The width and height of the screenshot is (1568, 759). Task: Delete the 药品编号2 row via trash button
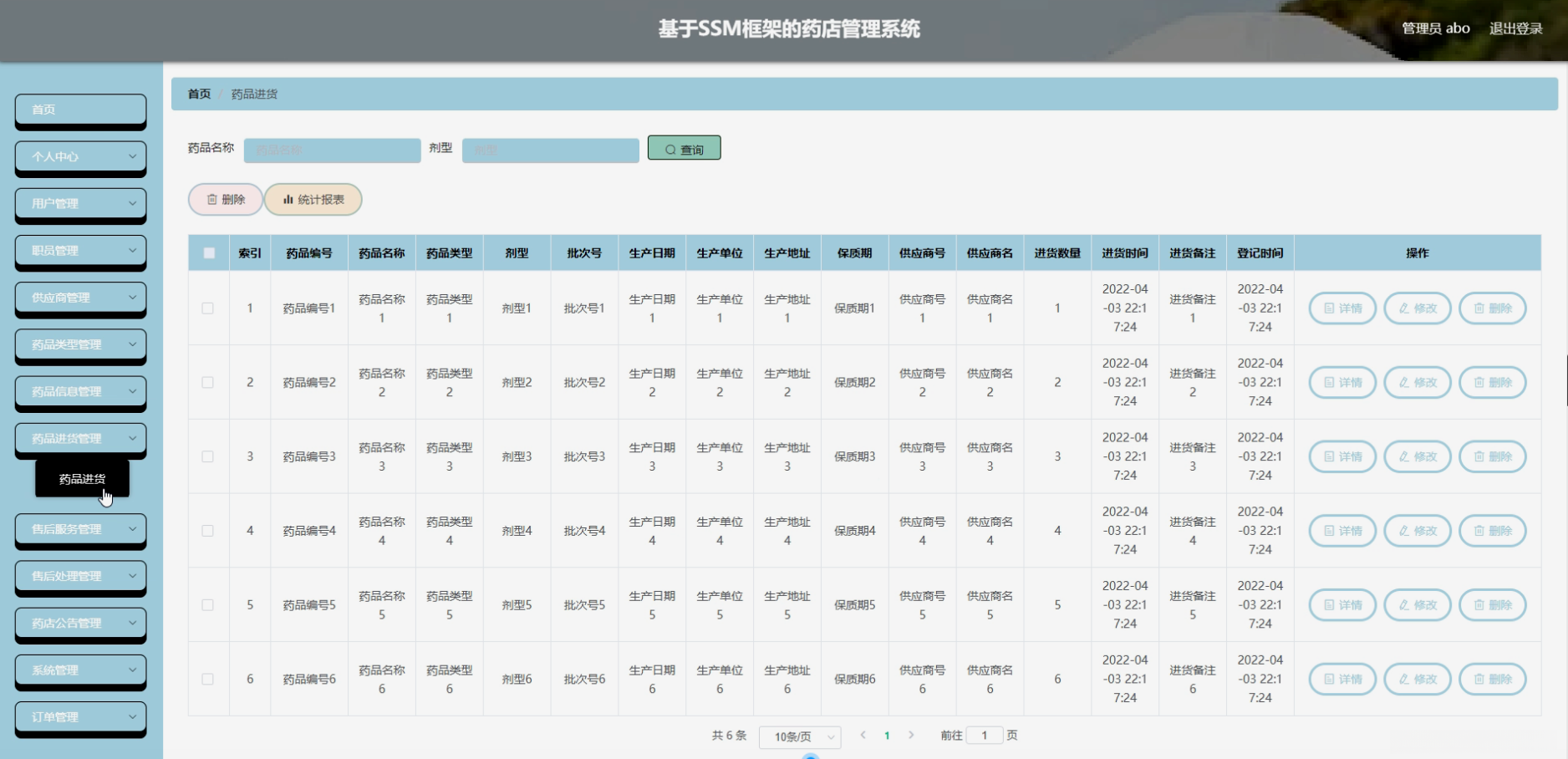(1493, 383)
